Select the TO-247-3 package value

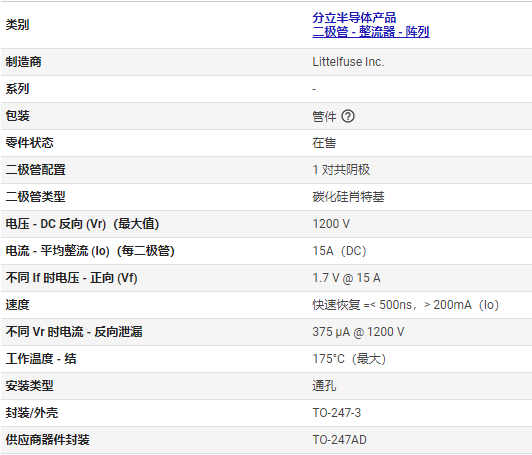tap(337, 413)
